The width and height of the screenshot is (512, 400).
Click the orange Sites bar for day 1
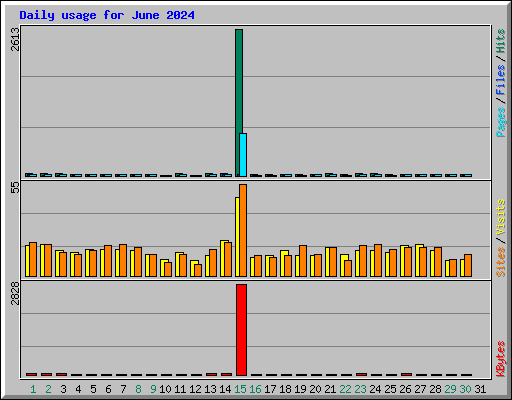pos(33,259)
